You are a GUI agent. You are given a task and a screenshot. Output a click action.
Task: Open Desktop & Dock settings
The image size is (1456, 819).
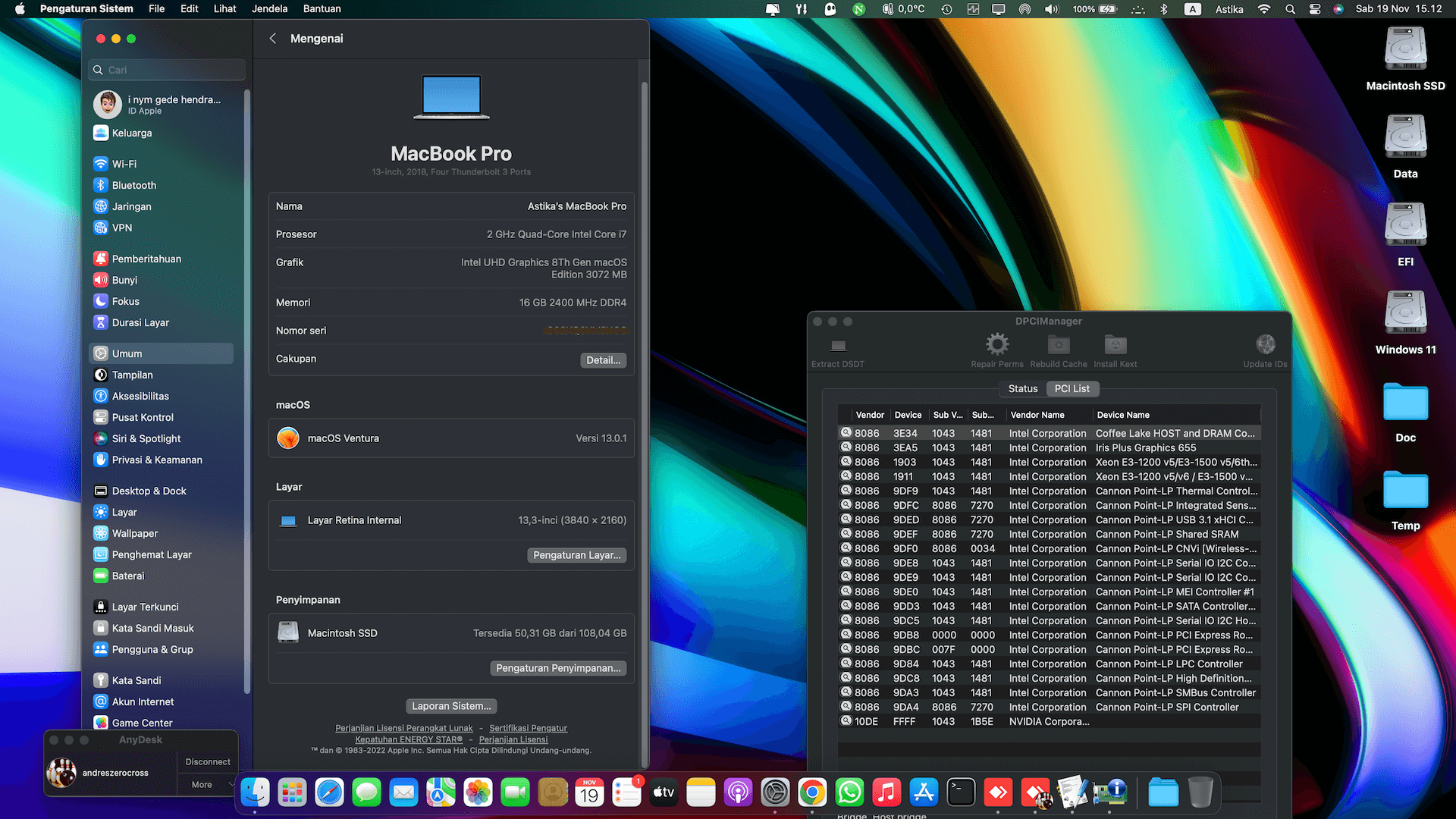point(161,491)
